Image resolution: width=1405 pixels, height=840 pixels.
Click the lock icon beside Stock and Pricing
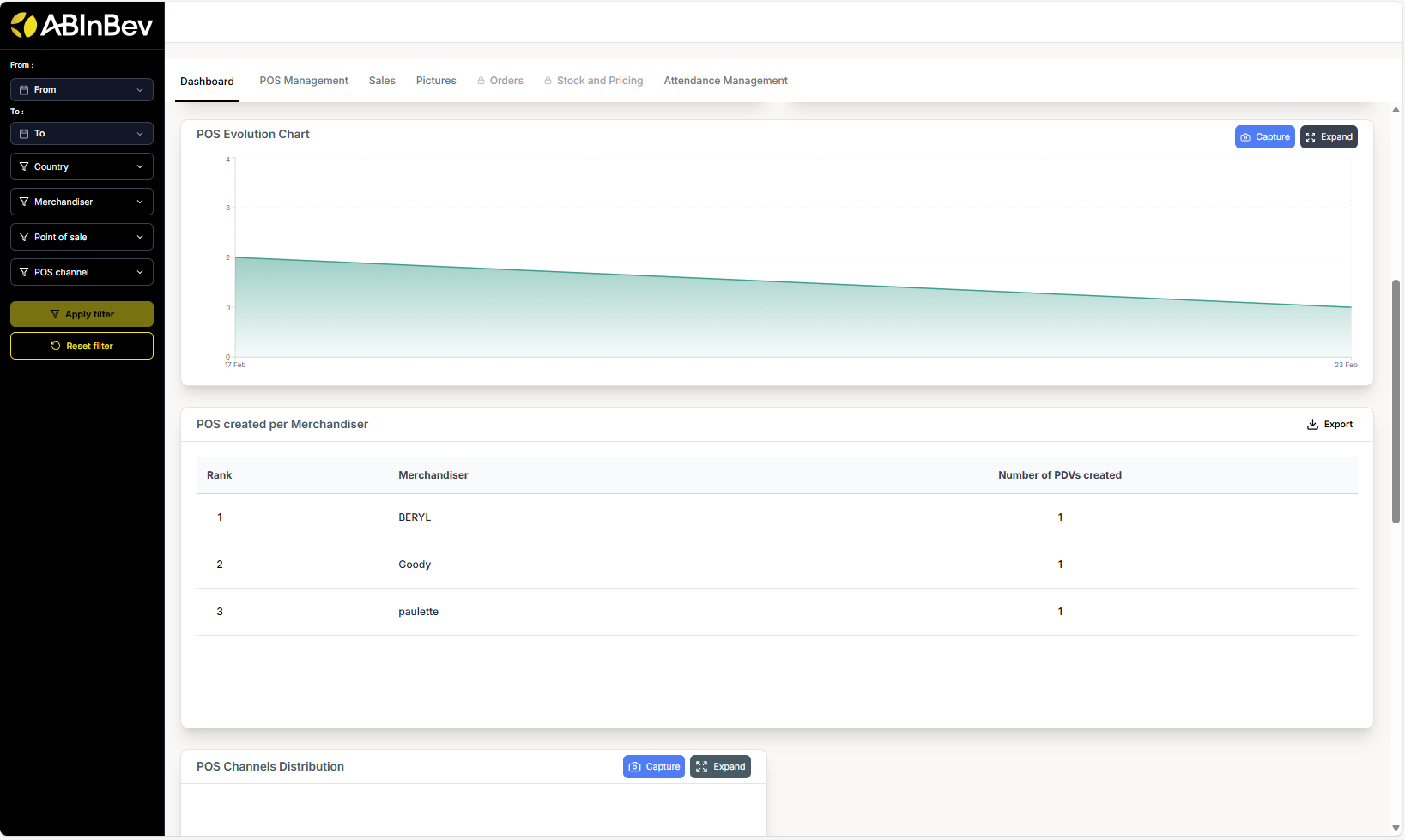click(548, 81)
